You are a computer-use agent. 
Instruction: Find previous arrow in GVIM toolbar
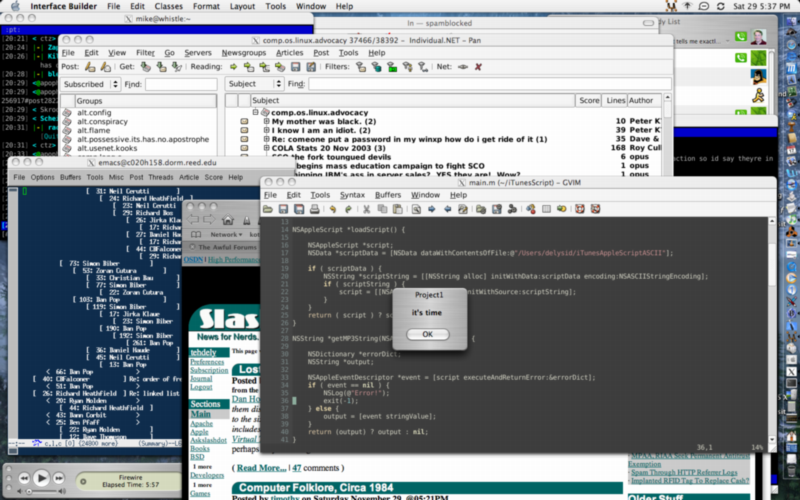click(x=447, y=209)
